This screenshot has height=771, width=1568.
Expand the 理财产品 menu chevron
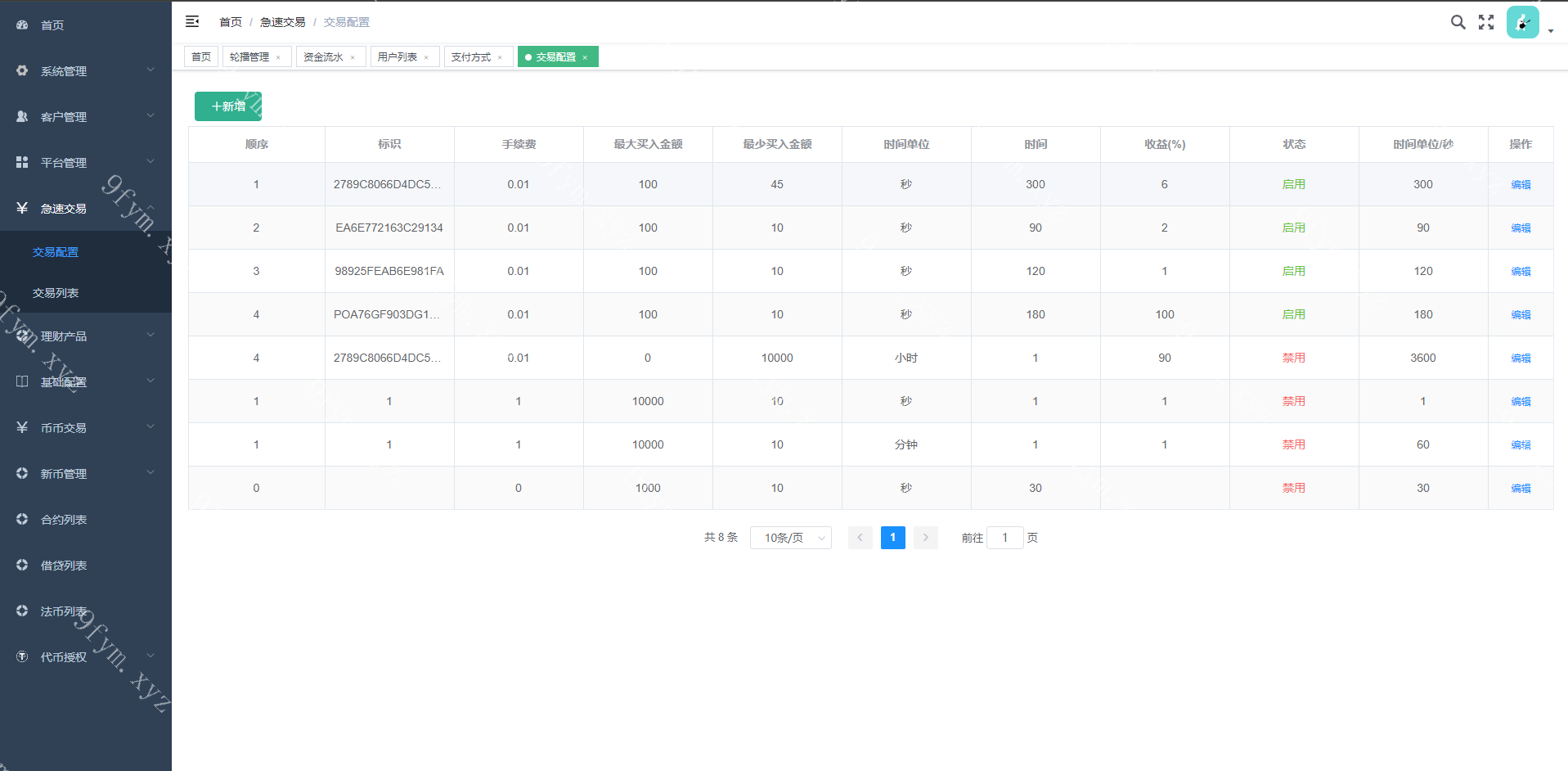coord(151,336)
